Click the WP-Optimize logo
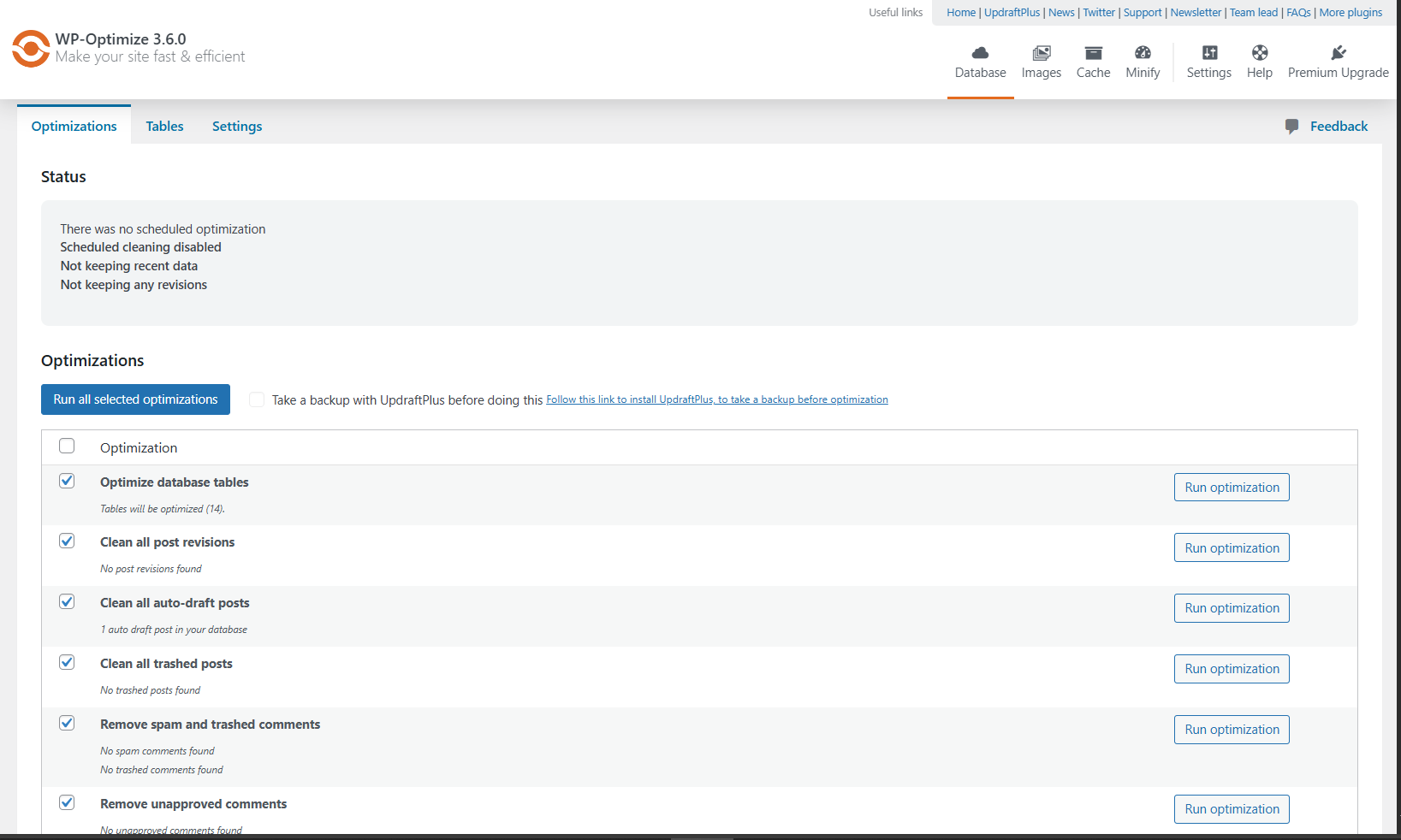Image resolution: width=1401 pixels, height=840 pixels. (x=31, y=49)
